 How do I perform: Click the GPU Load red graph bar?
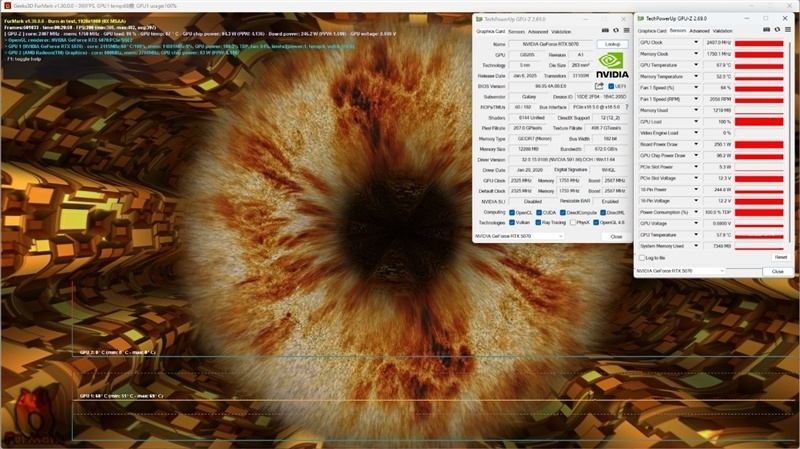pyautogui.click(x=759, y=121)
